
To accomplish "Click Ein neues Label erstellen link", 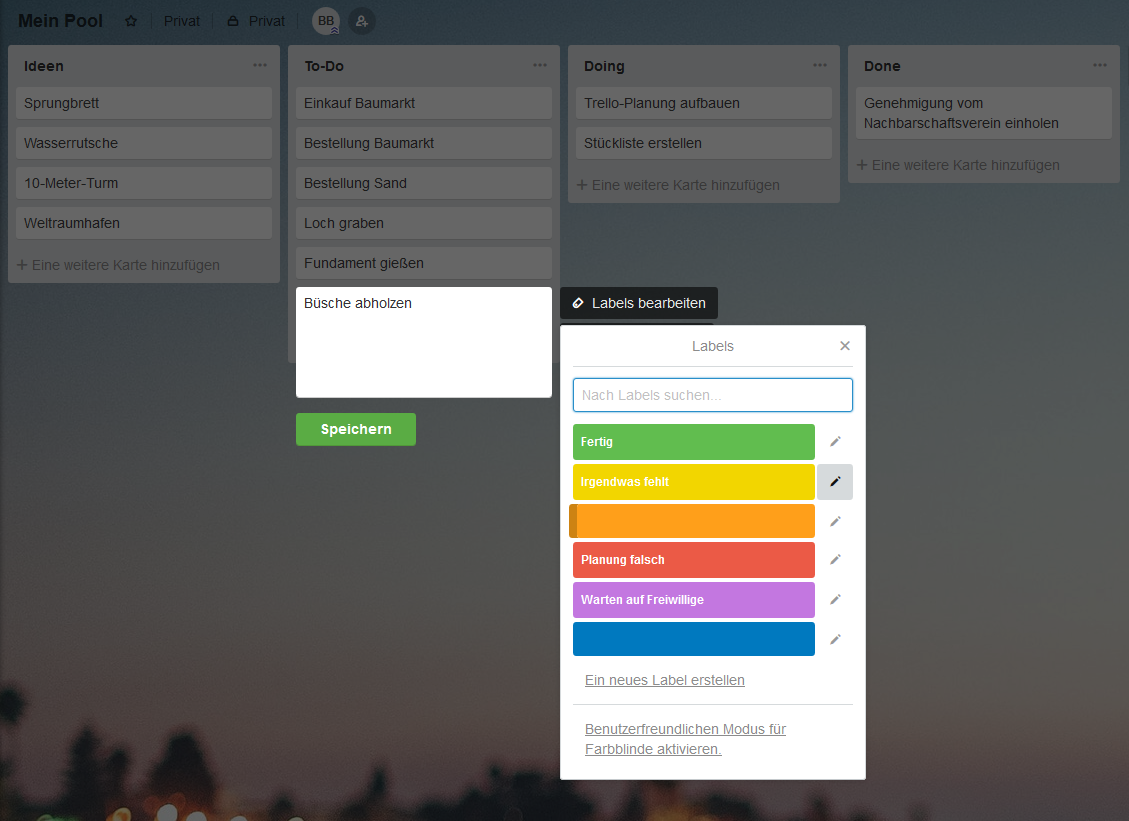I will [x=664, y=680].
